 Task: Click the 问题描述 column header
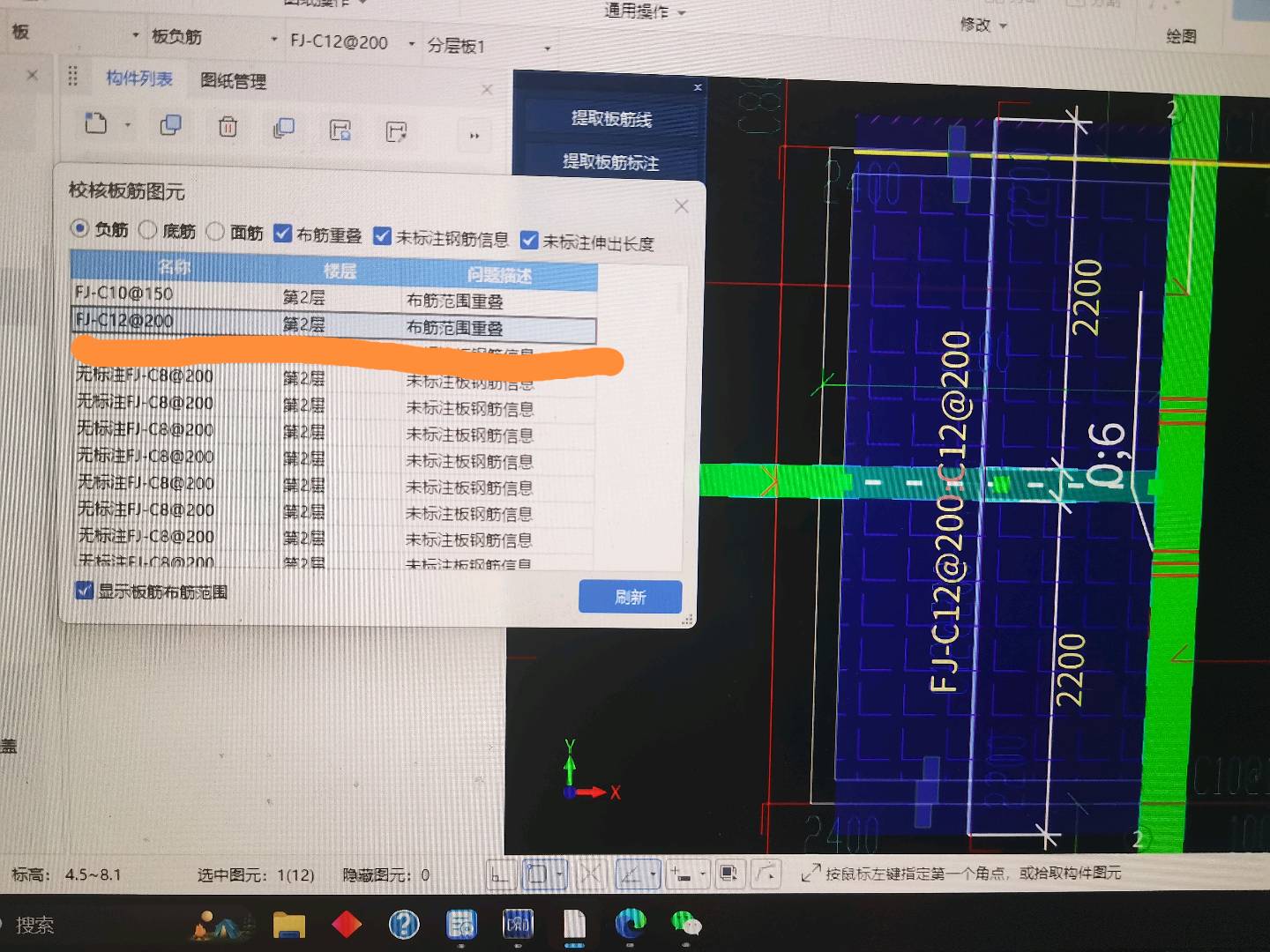point(499,275)
